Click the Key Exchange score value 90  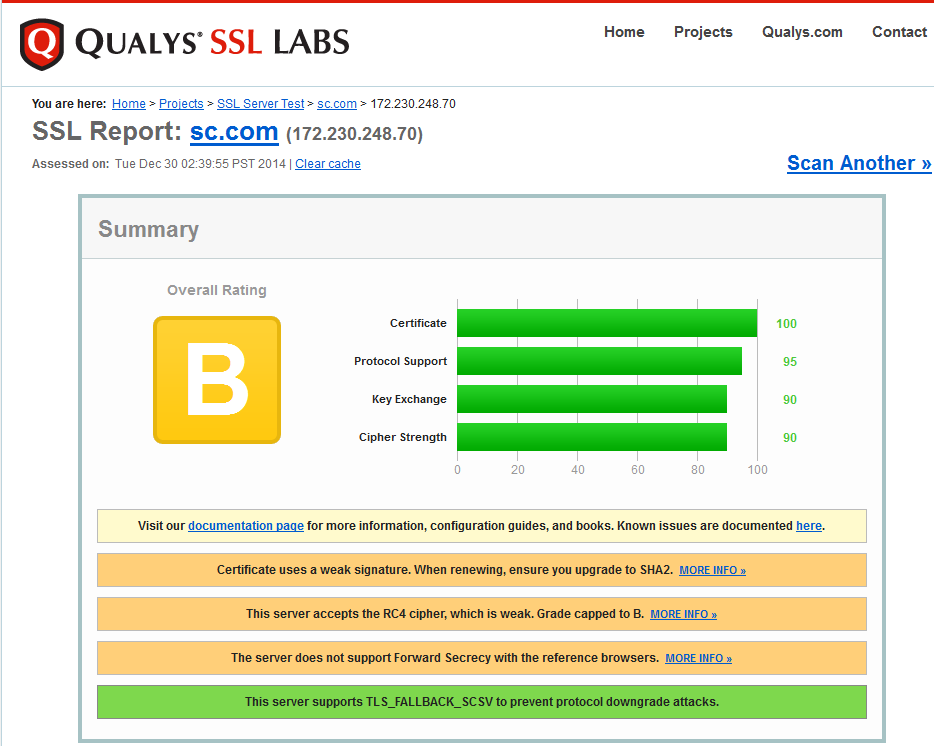(790, 400)
